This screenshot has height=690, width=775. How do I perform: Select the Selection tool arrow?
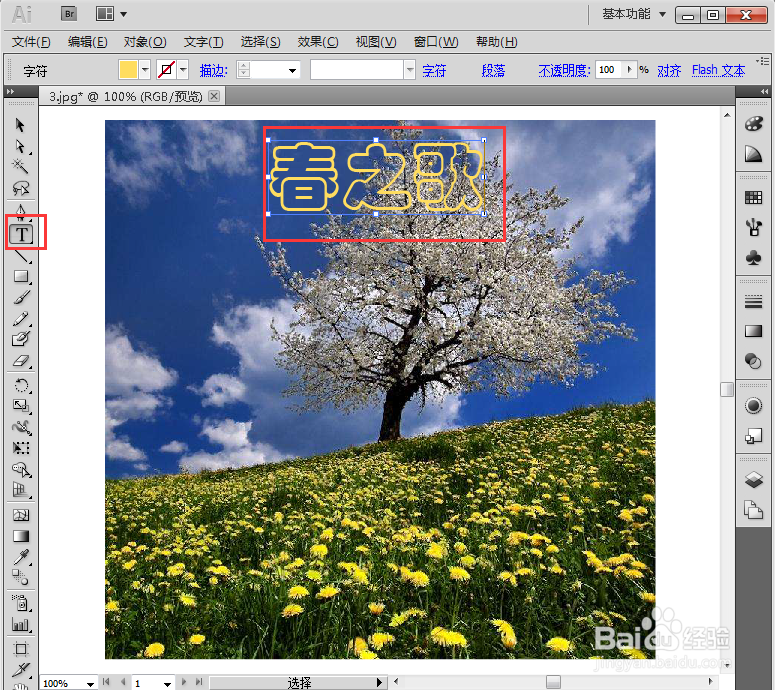coord(20,125)
